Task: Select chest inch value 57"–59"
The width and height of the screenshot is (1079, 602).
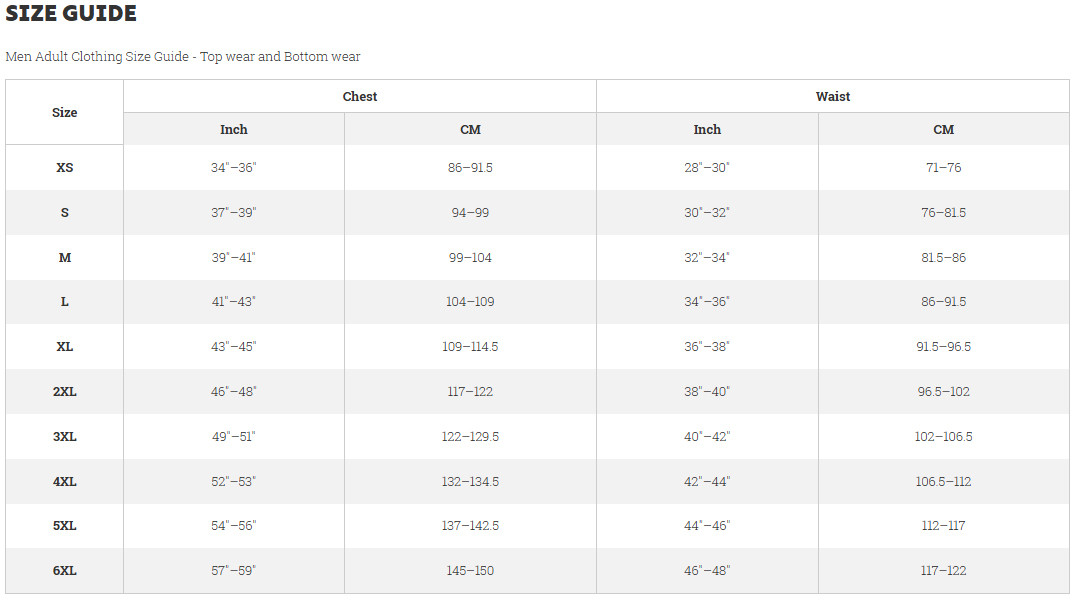Action: click(233, 570)
